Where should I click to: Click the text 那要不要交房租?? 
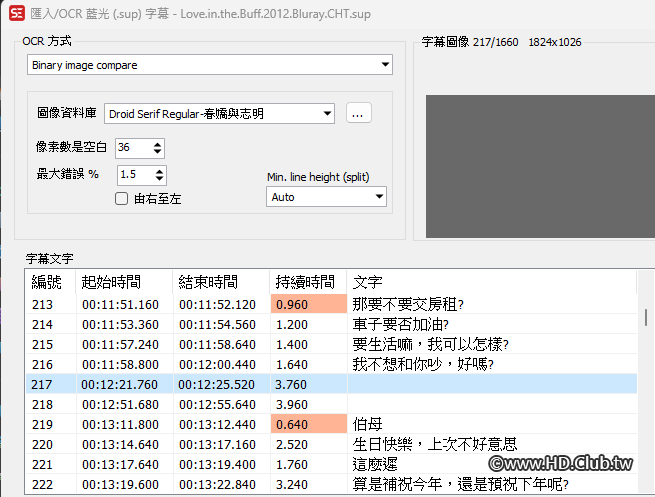pyautogui.click(x=408, y=304)
